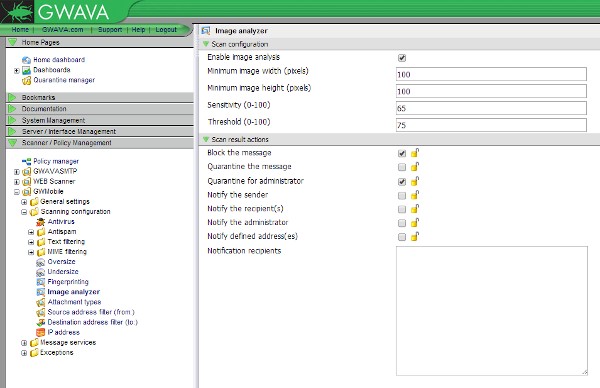Click Threshold (0-100) input field

491,125
